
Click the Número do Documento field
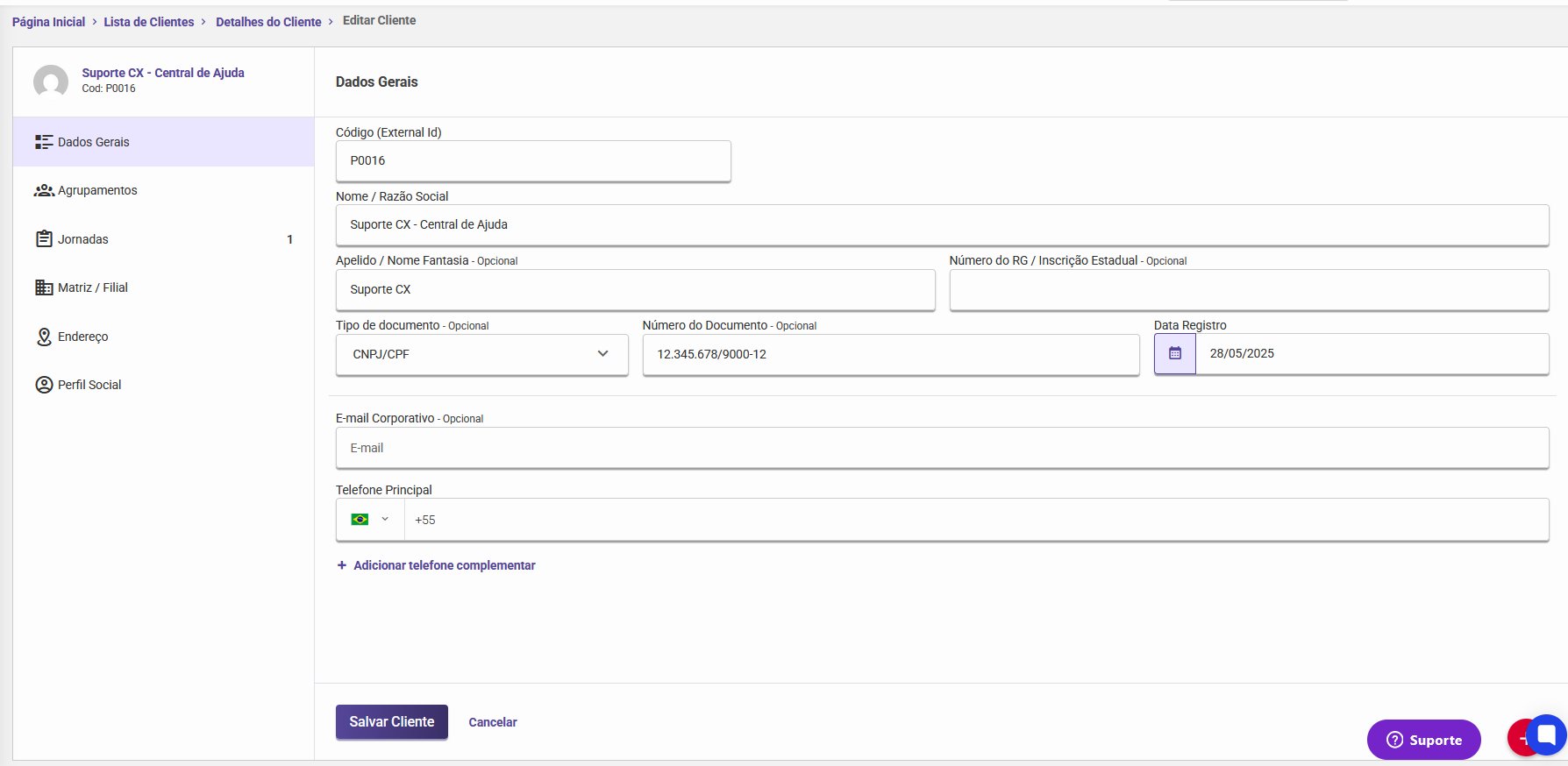[890, 354]
